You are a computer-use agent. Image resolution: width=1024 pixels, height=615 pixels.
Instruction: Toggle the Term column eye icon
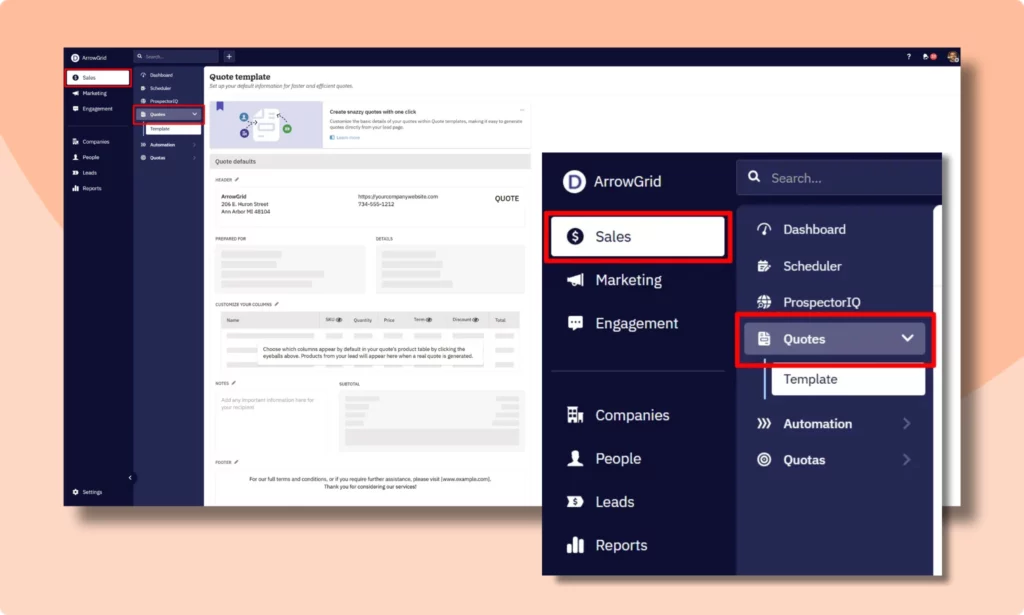click(x=429, y=320)
